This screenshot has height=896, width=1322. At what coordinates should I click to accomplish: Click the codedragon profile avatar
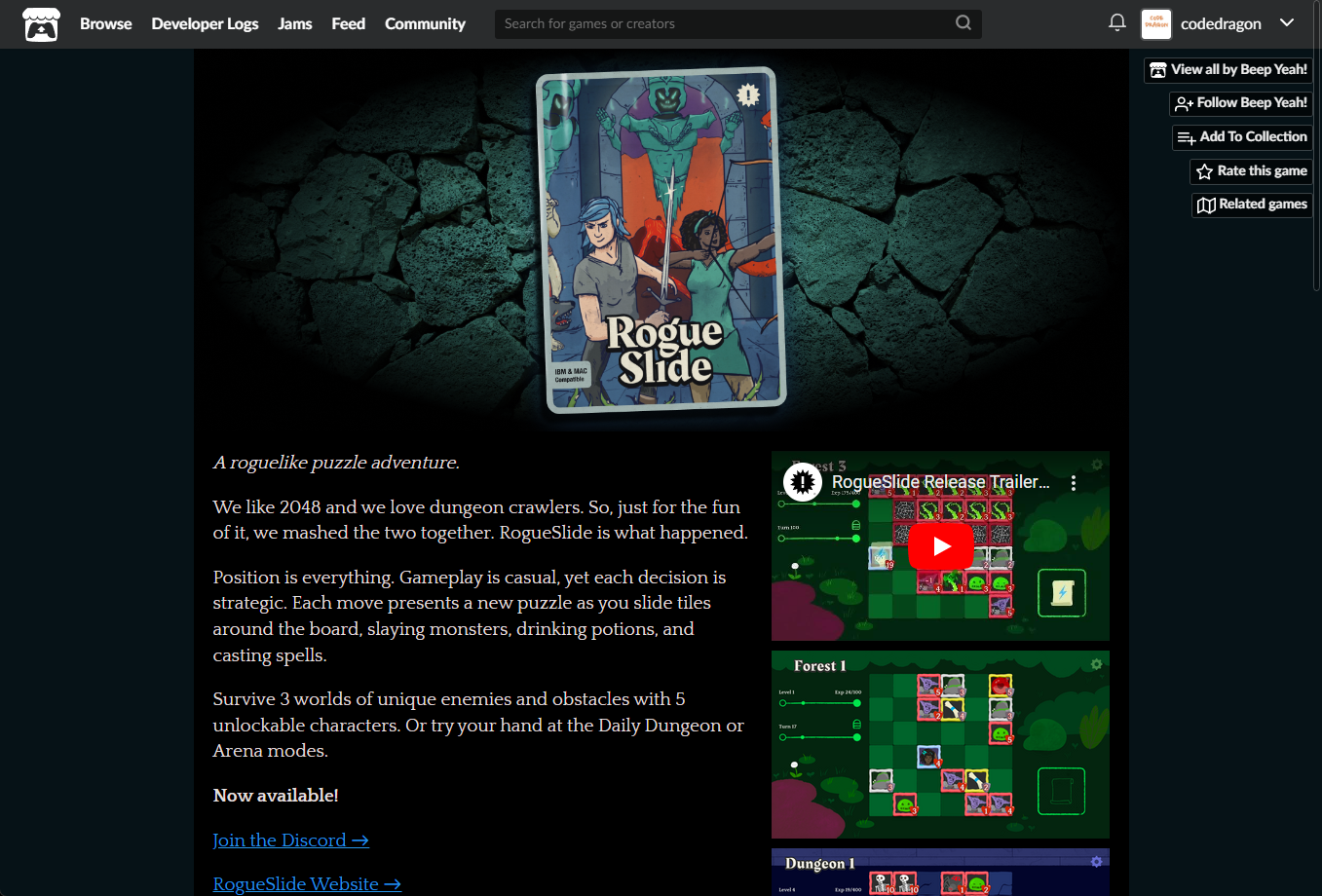pos(1155,23)
